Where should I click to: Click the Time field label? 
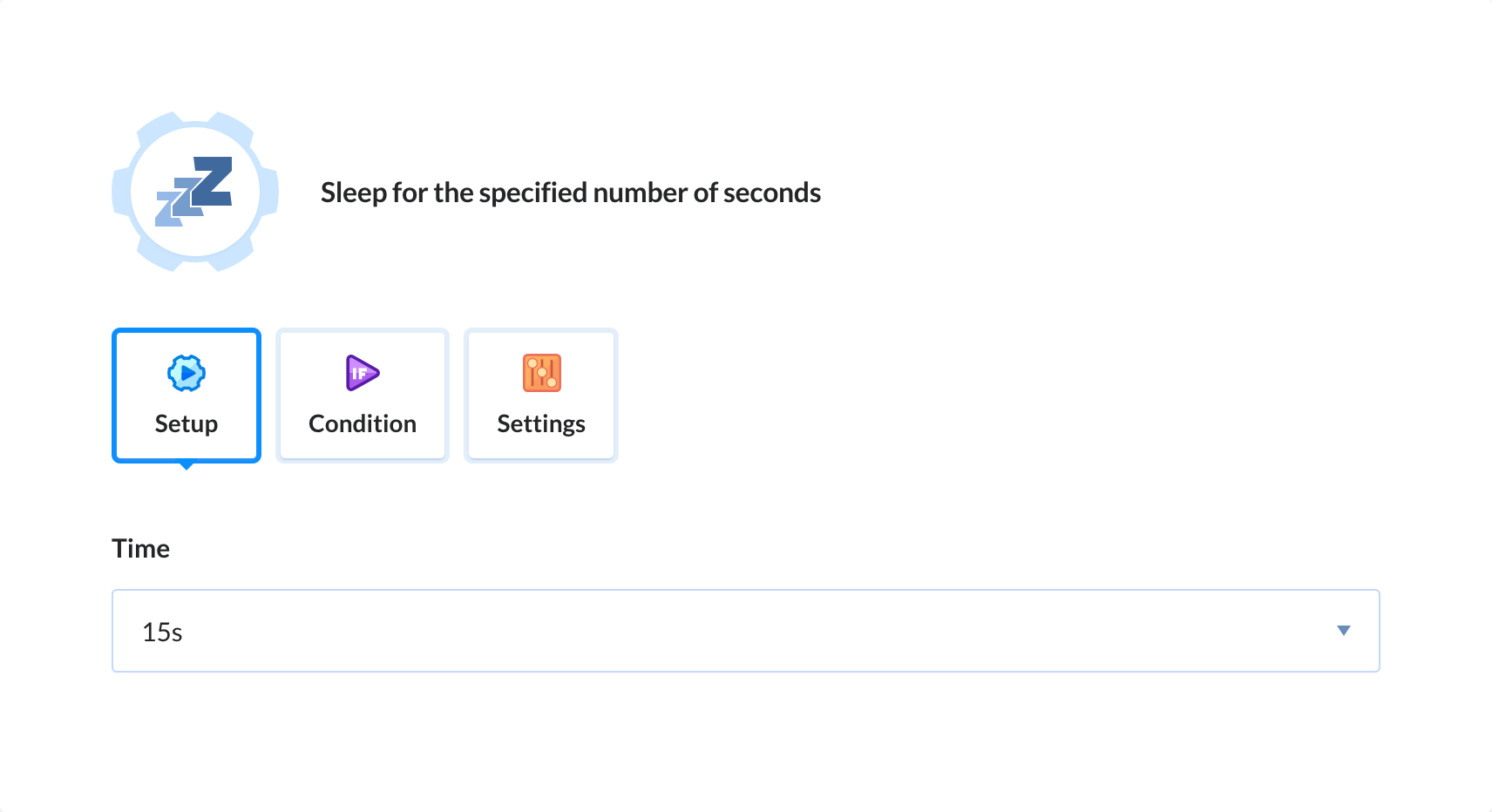[140, 549]
